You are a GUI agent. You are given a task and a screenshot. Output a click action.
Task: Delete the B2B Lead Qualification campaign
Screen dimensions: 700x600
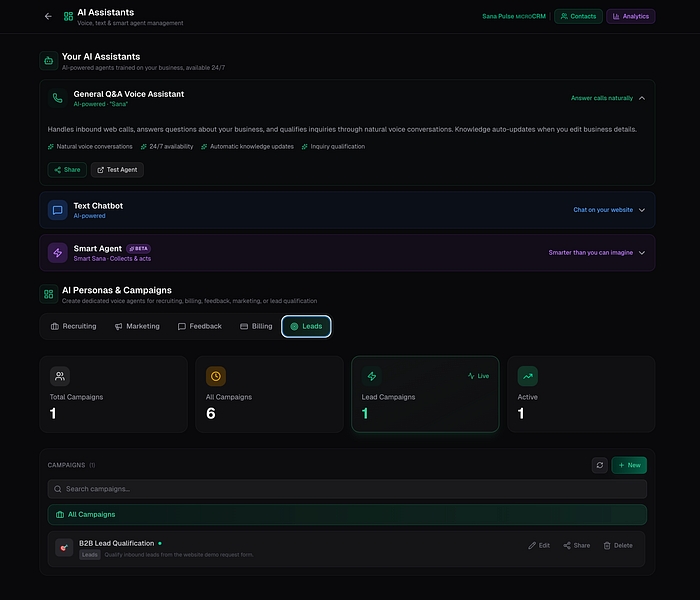(618, 546)
